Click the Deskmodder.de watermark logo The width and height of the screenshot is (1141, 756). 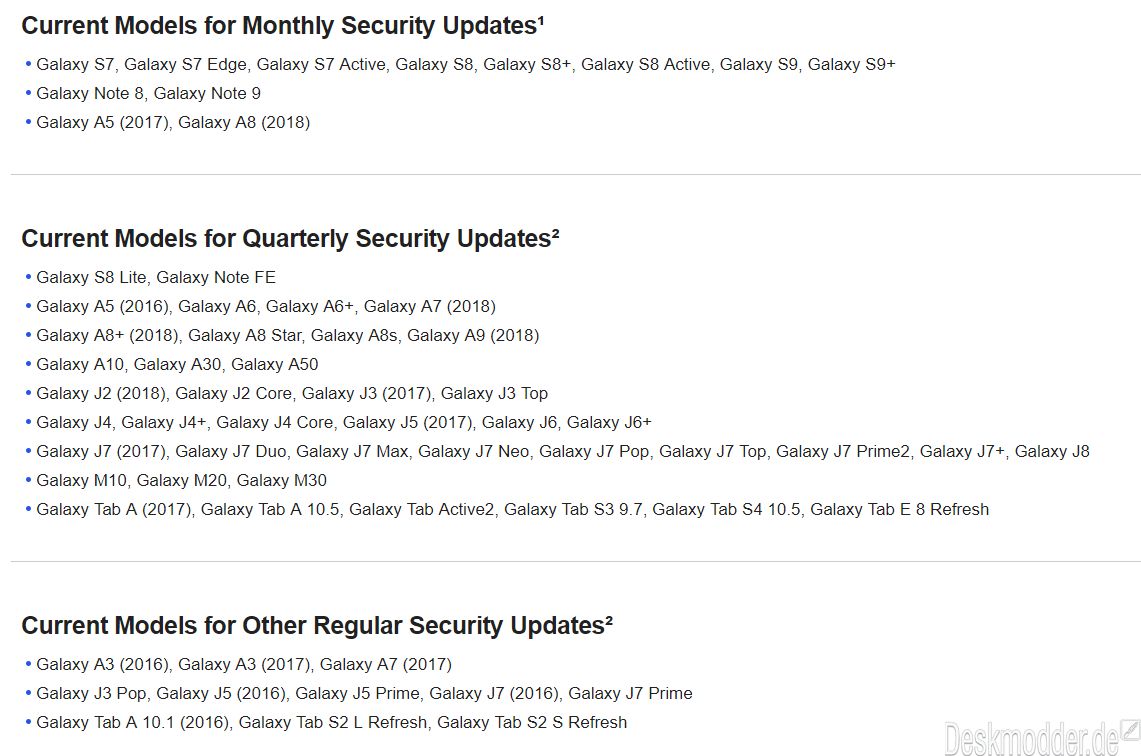pos(1031,739)
